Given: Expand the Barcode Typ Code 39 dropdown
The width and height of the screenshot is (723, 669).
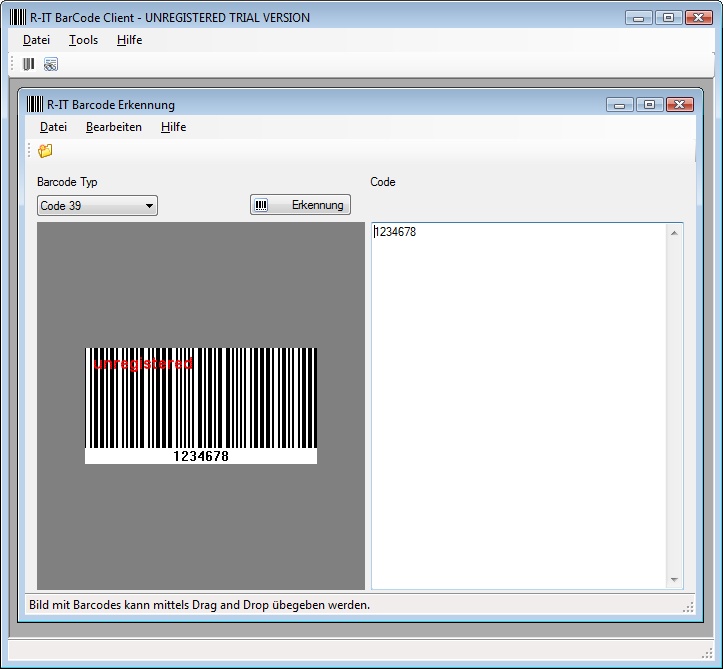Looking at the screenshot, I should pyautogui.click(x=97, y=206).
